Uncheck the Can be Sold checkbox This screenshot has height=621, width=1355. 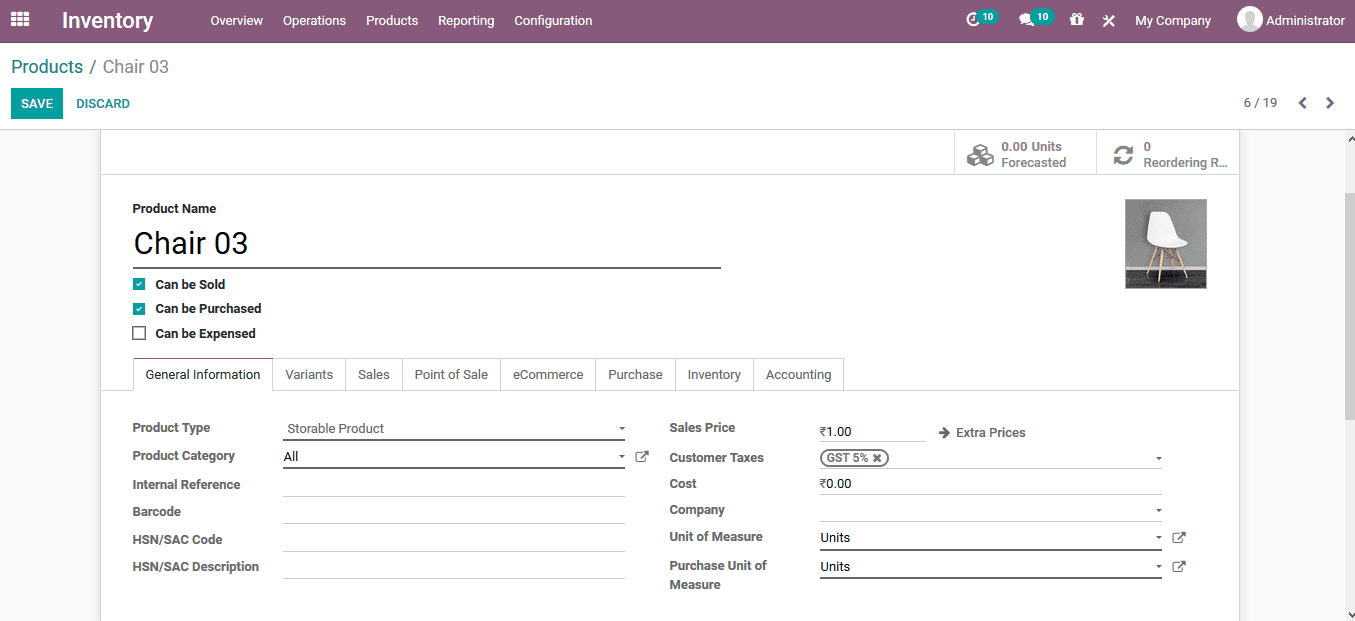[139, 283]
